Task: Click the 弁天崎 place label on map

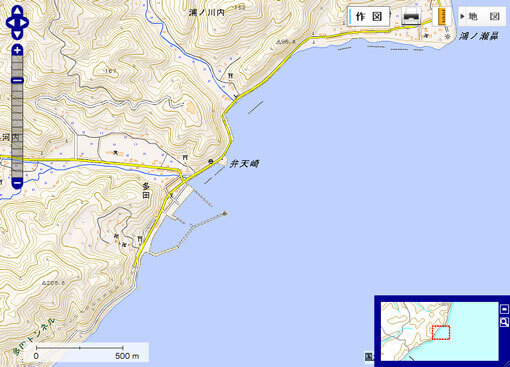Action: (x=245, y=164)
